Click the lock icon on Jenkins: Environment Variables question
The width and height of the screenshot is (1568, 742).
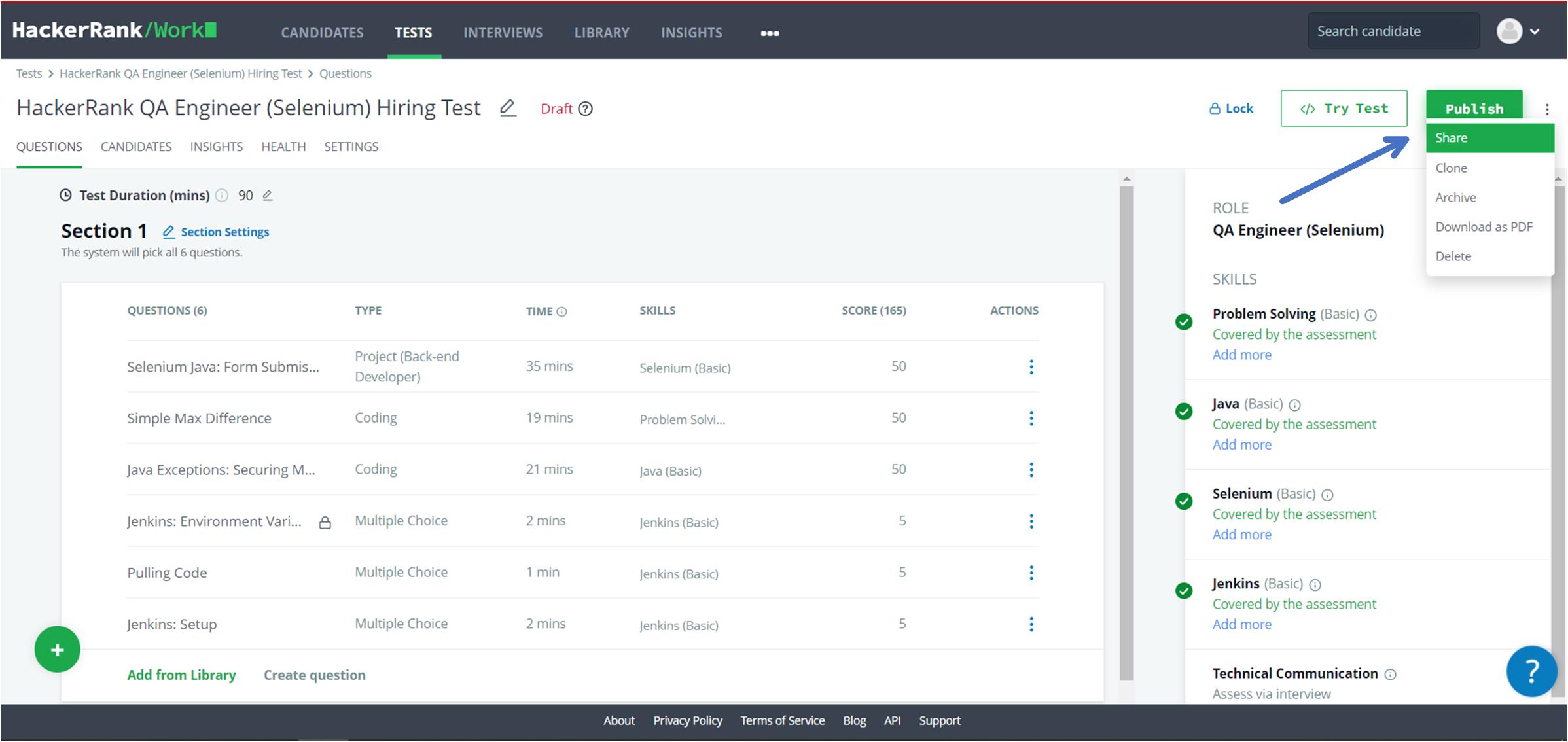tap(325, 521)
